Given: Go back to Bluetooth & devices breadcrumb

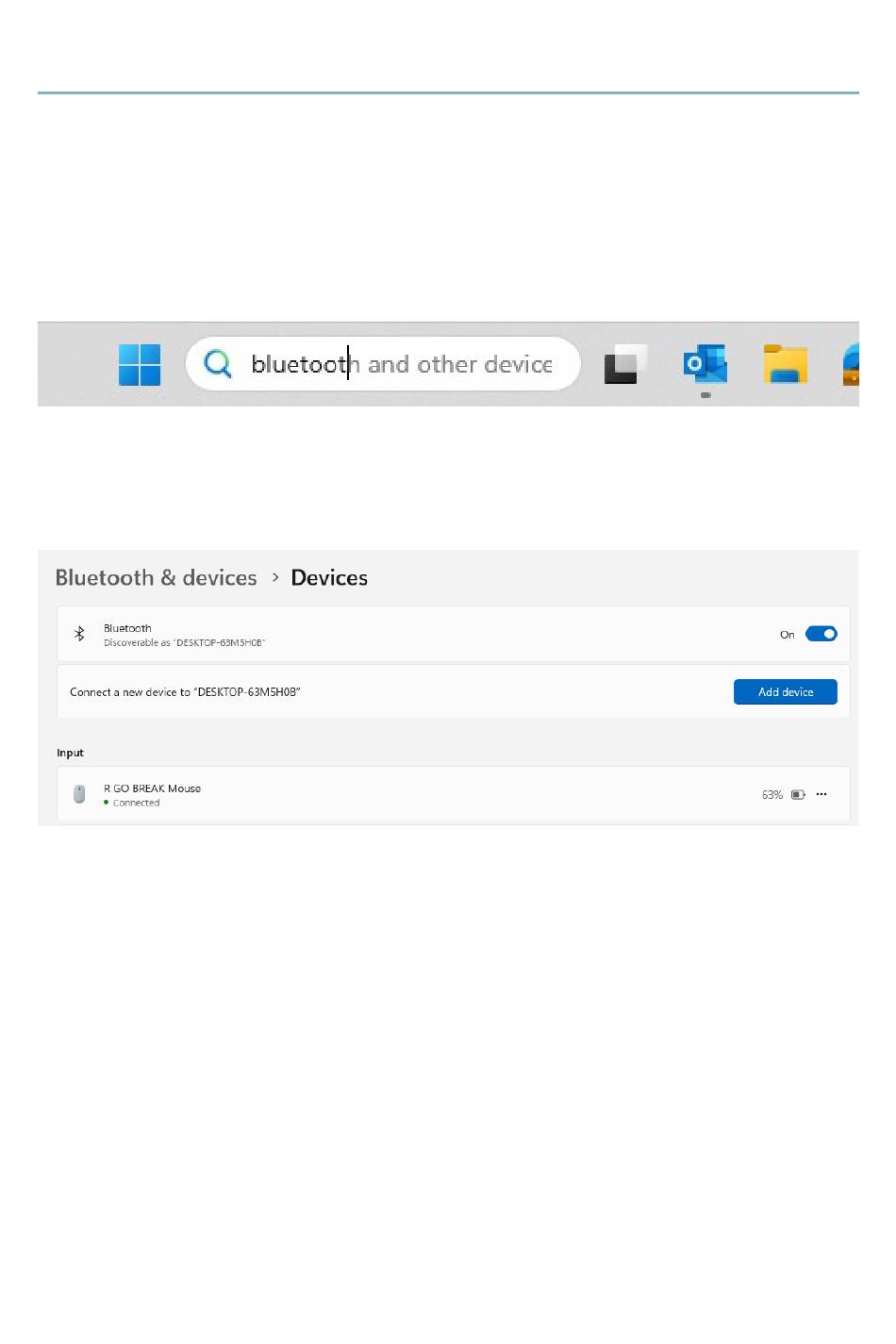Looking at the screenshot, I should pyautogui.click(x=157, y=577).
